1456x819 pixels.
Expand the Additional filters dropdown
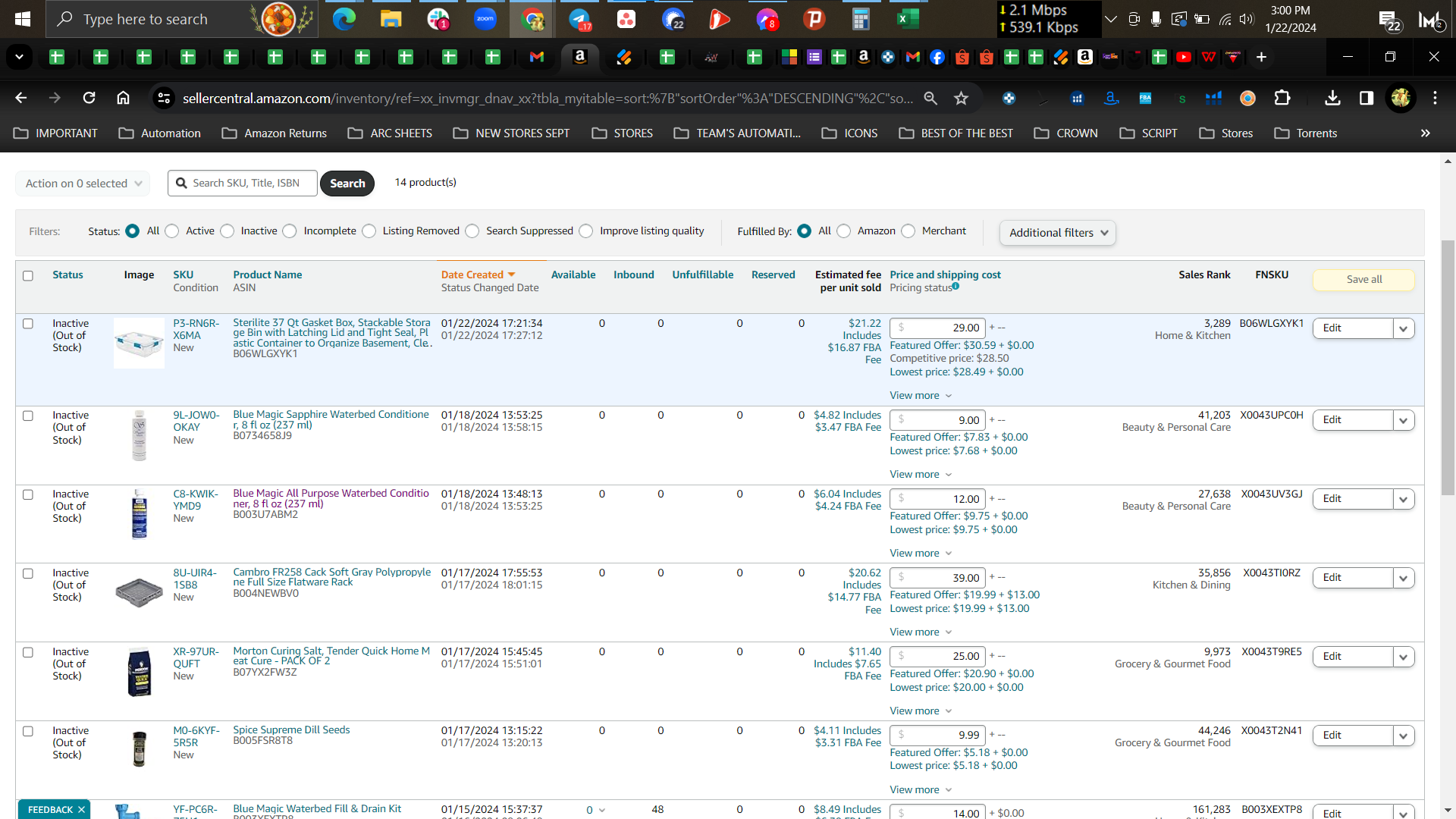(x=1058, y=233)
